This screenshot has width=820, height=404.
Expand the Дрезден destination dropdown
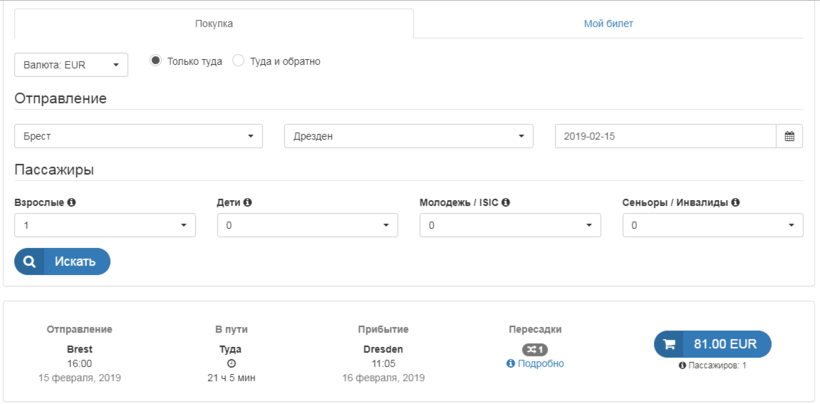(x=408, y=136)
